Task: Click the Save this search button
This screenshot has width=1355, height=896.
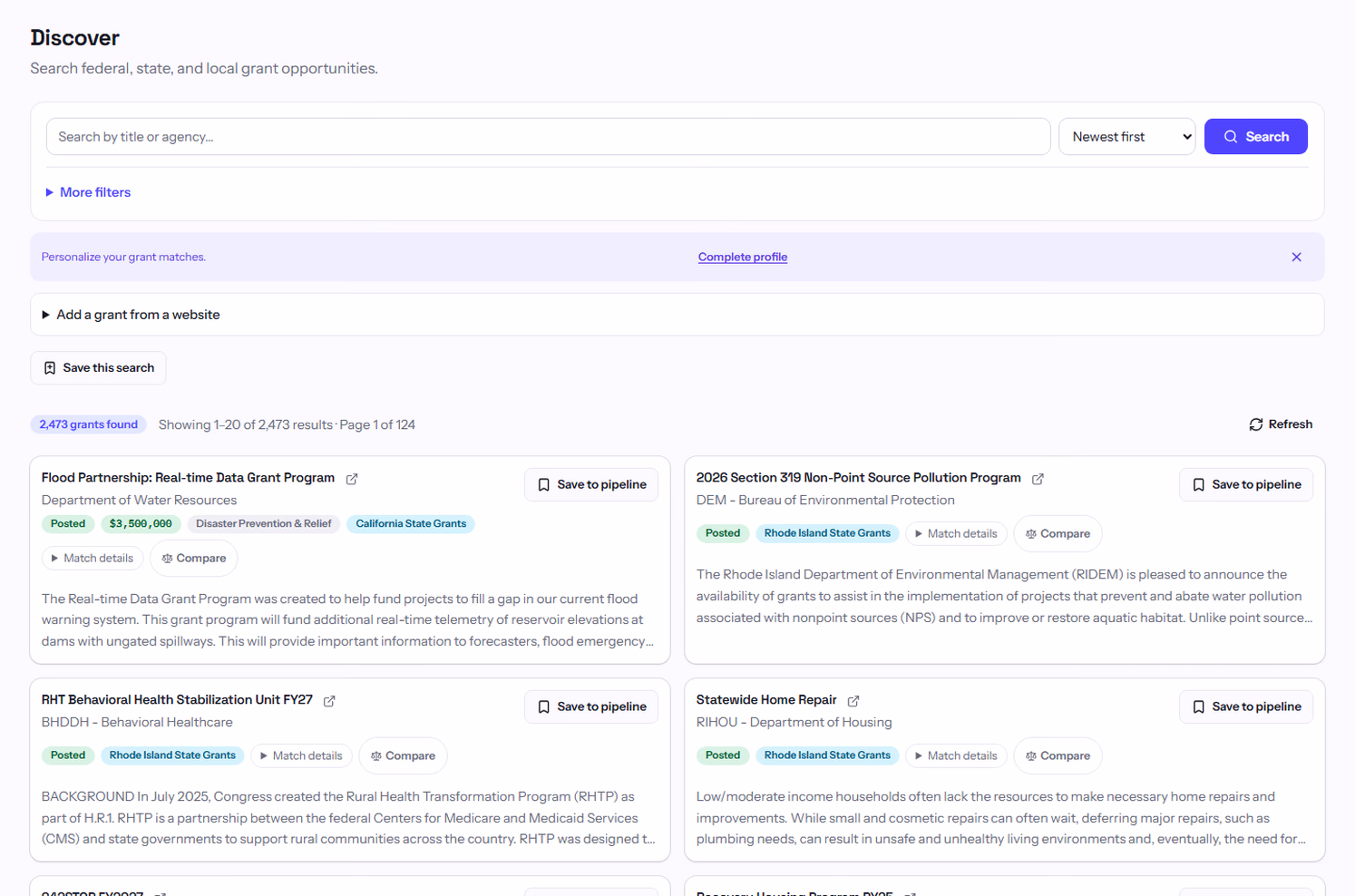Action: click(x=99, y=368)
